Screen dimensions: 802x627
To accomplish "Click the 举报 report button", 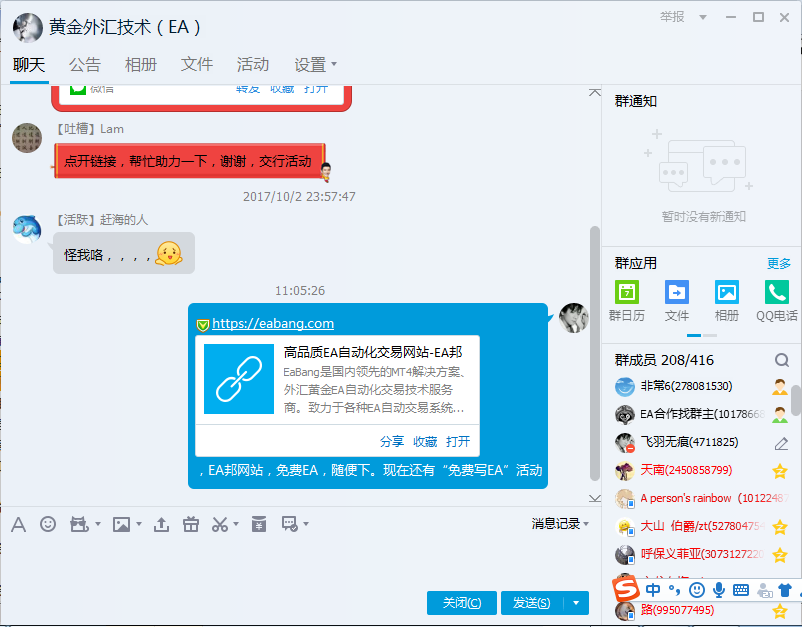I will tap(672, 17).
